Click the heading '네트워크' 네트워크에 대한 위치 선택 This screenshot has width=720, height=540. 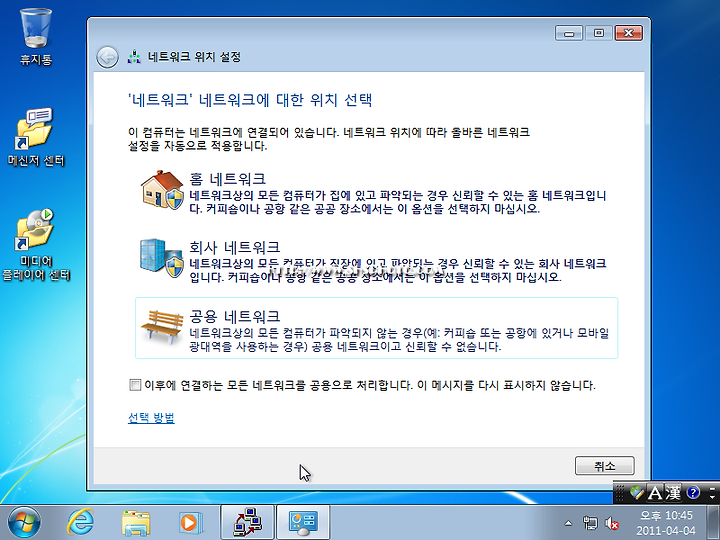pos(250,100)
